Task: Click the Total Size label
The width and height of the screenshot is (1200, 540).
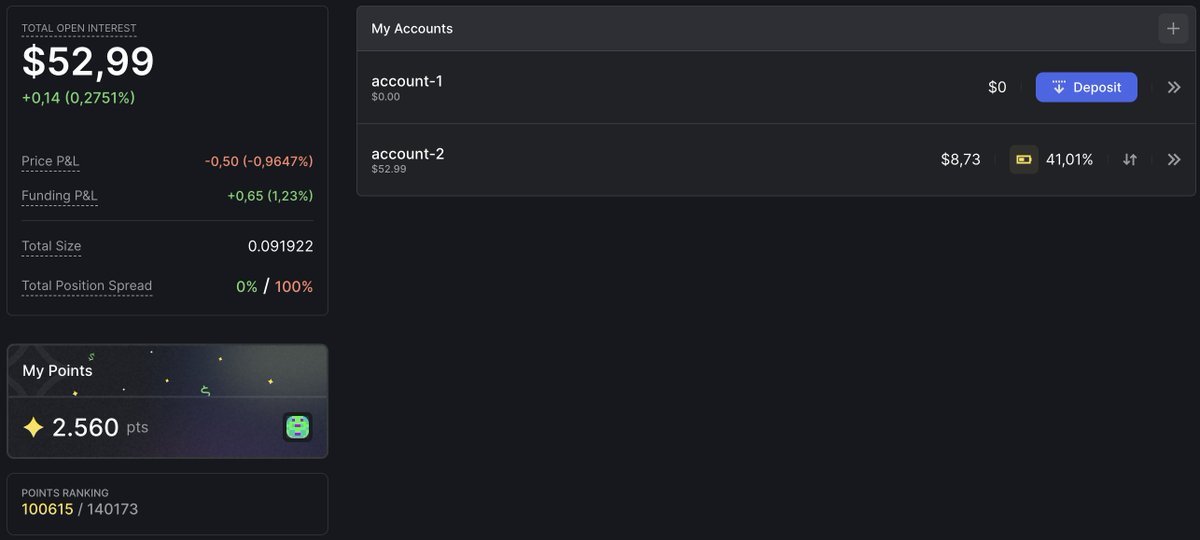Action: point(51,246)
